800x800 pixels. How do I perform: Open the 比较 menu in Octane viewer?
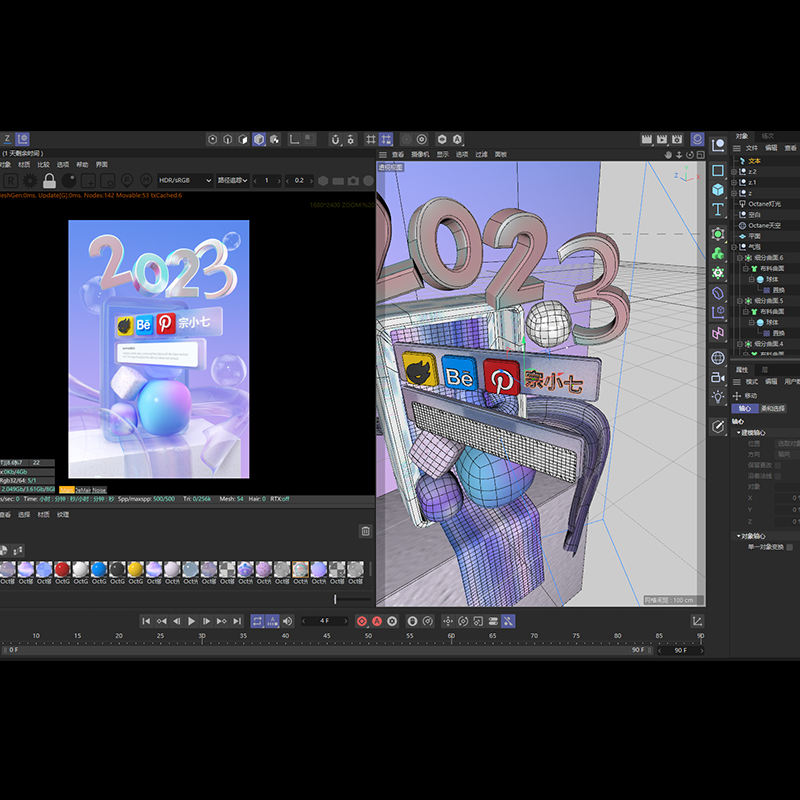click(43, 164)
